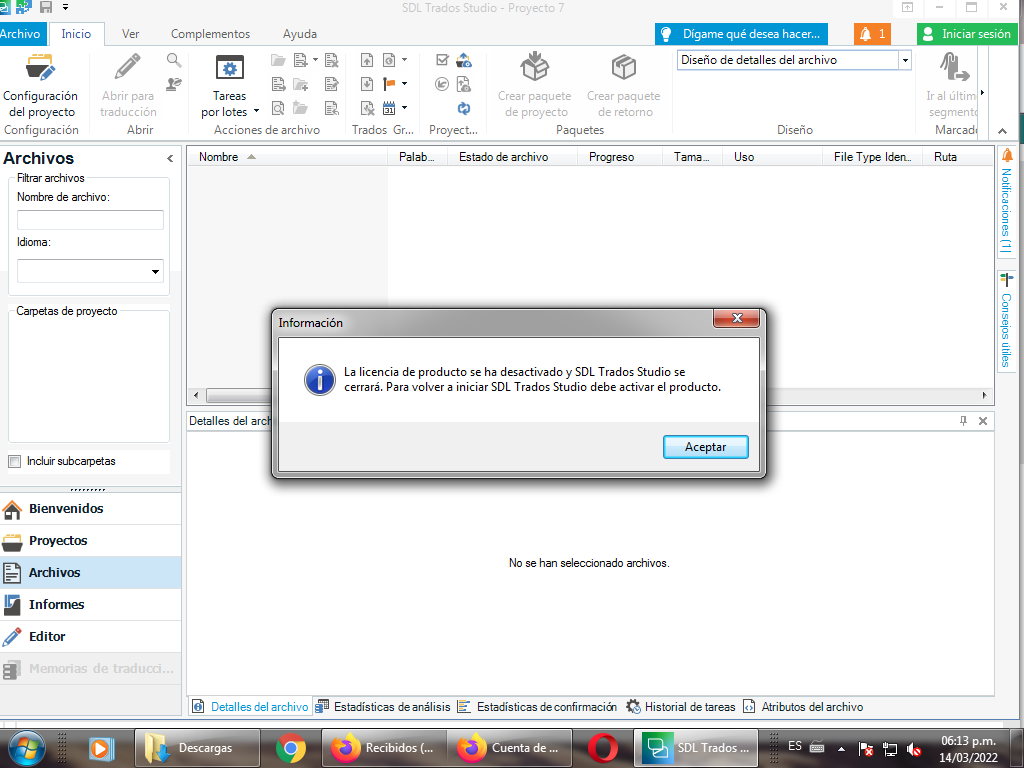Open the Archivo menu tab
The width and height of the screenshot is (1024, 768).
(20, 34)
